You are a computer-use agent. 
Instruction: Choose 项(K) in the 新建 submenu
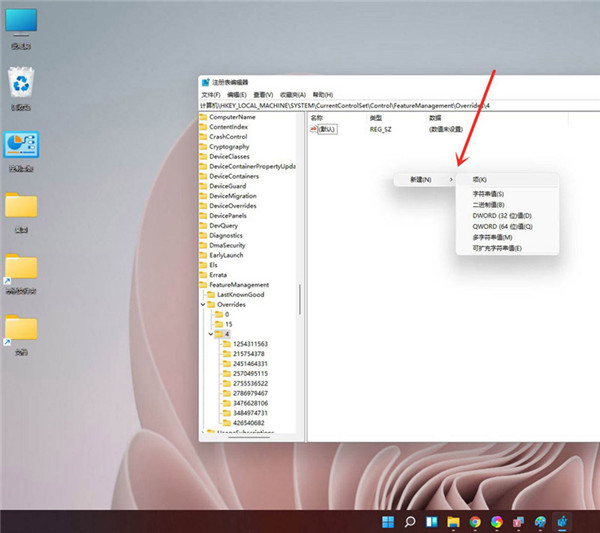479,179
